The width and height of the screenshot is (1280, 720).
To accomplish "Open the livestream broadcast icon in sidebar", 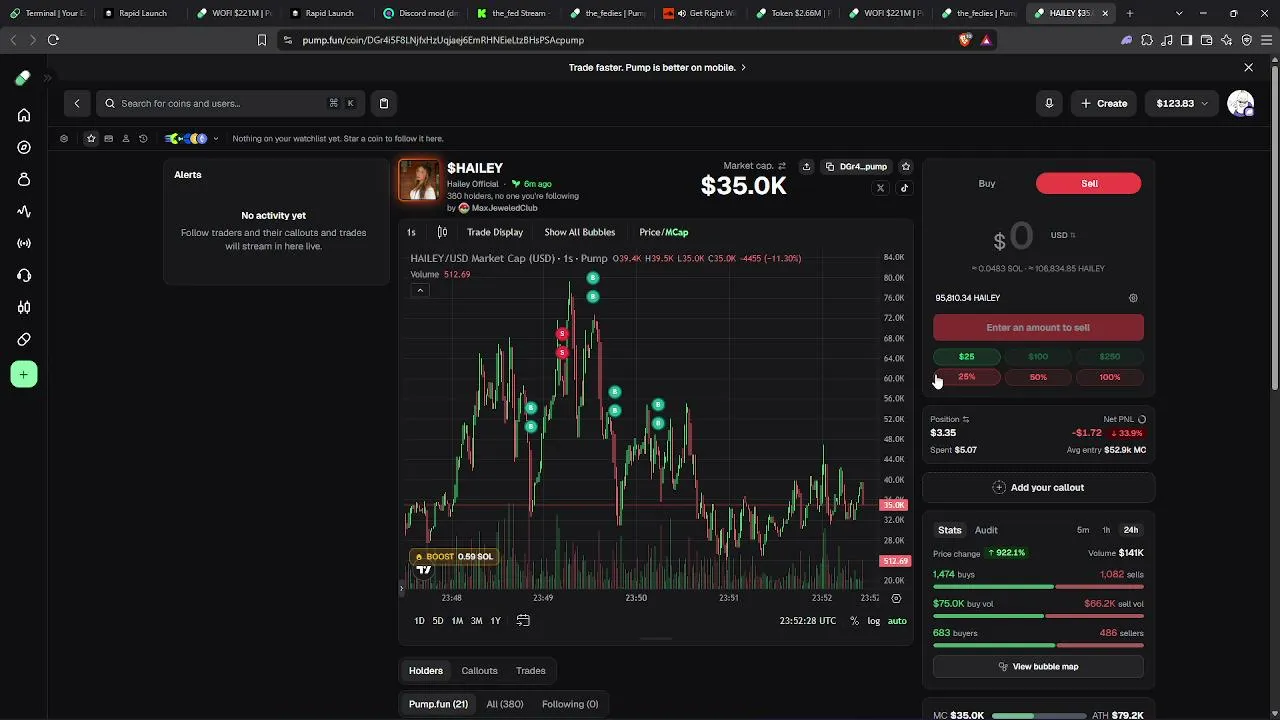I will (24, 243).
